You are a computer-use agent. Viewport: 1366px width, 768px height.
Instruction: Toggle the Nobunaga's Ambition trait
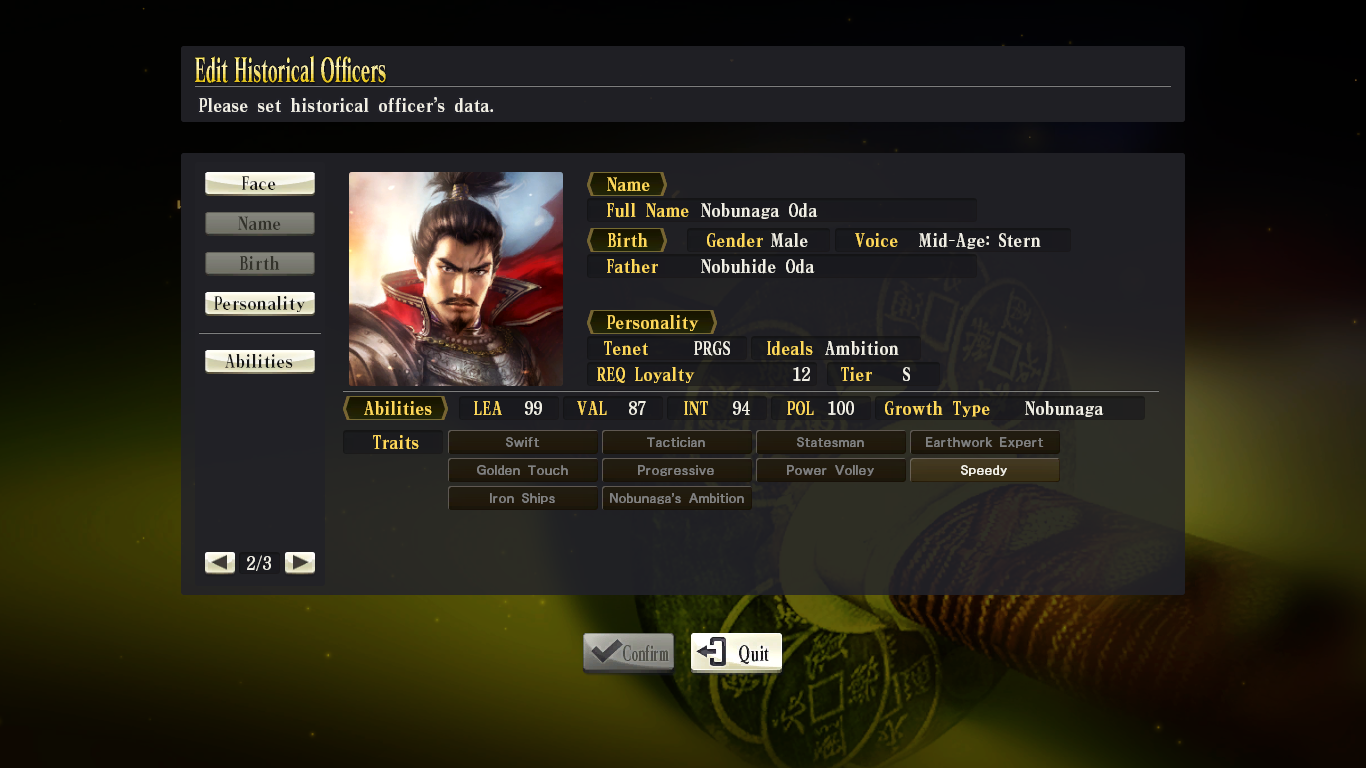[x=677, y=498]
